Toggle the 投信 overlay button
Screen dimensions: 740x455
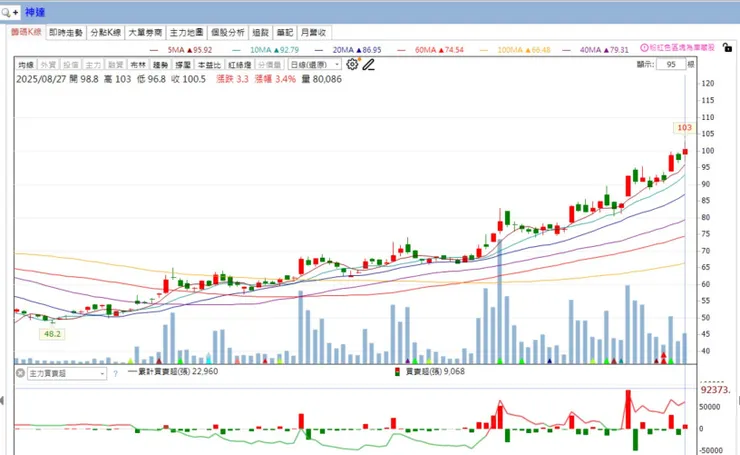point(71,65)
